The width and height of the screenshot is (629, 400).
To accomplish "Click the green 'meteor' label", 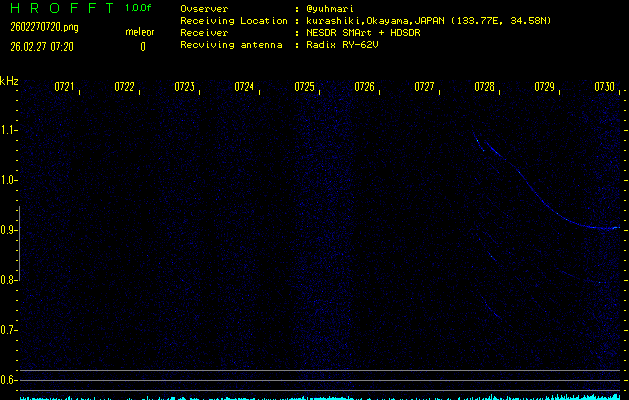I will pyautogui.click(x=140, y=32).
